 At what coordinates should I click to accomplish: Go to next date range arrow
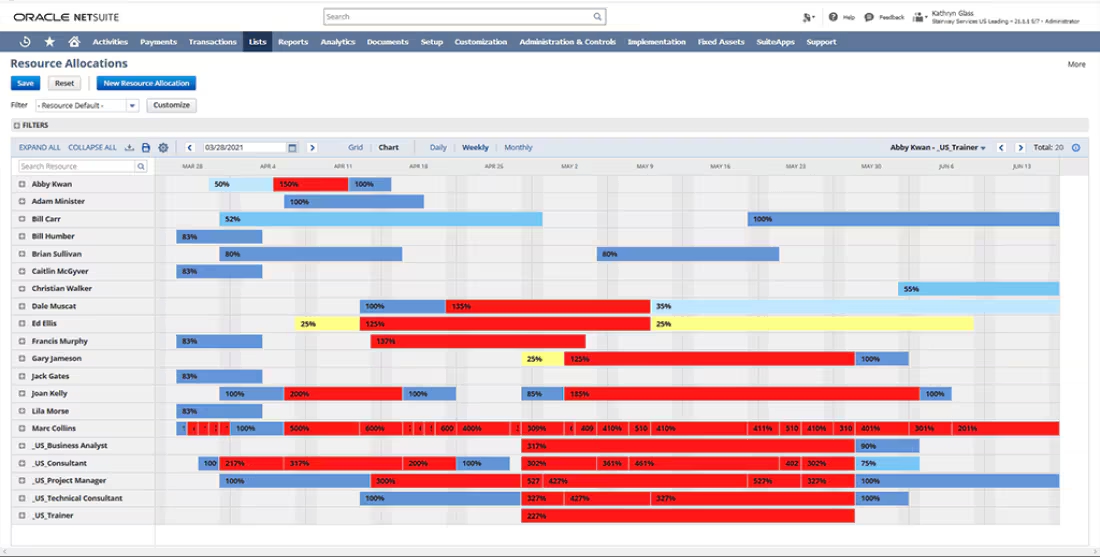(312, 147)
